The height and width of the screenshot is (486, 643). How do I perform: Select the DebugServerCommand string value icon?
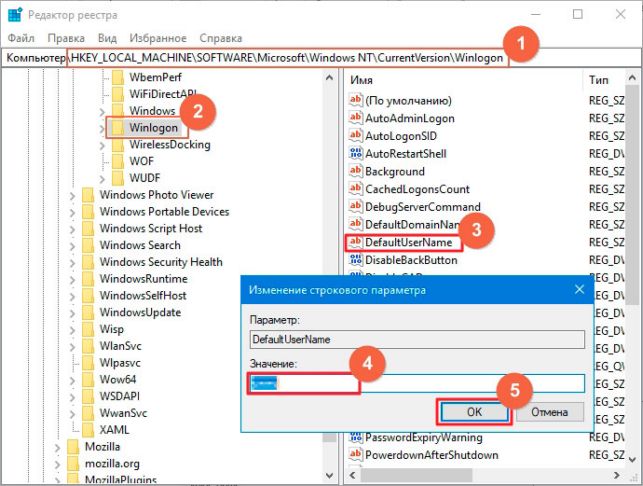[x=356, y=206]
